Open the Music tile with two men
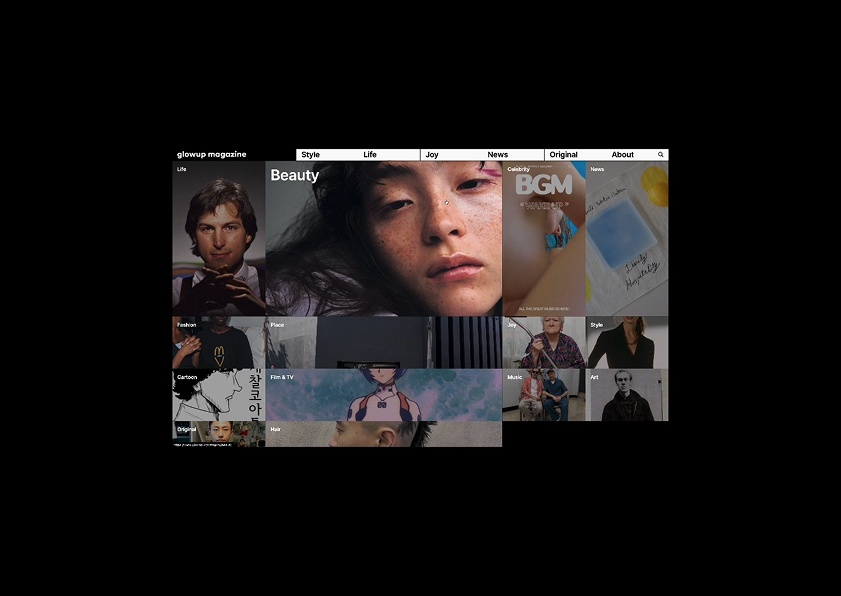The width and height of the screenshot is (841, 596). (x=544, y=396)
